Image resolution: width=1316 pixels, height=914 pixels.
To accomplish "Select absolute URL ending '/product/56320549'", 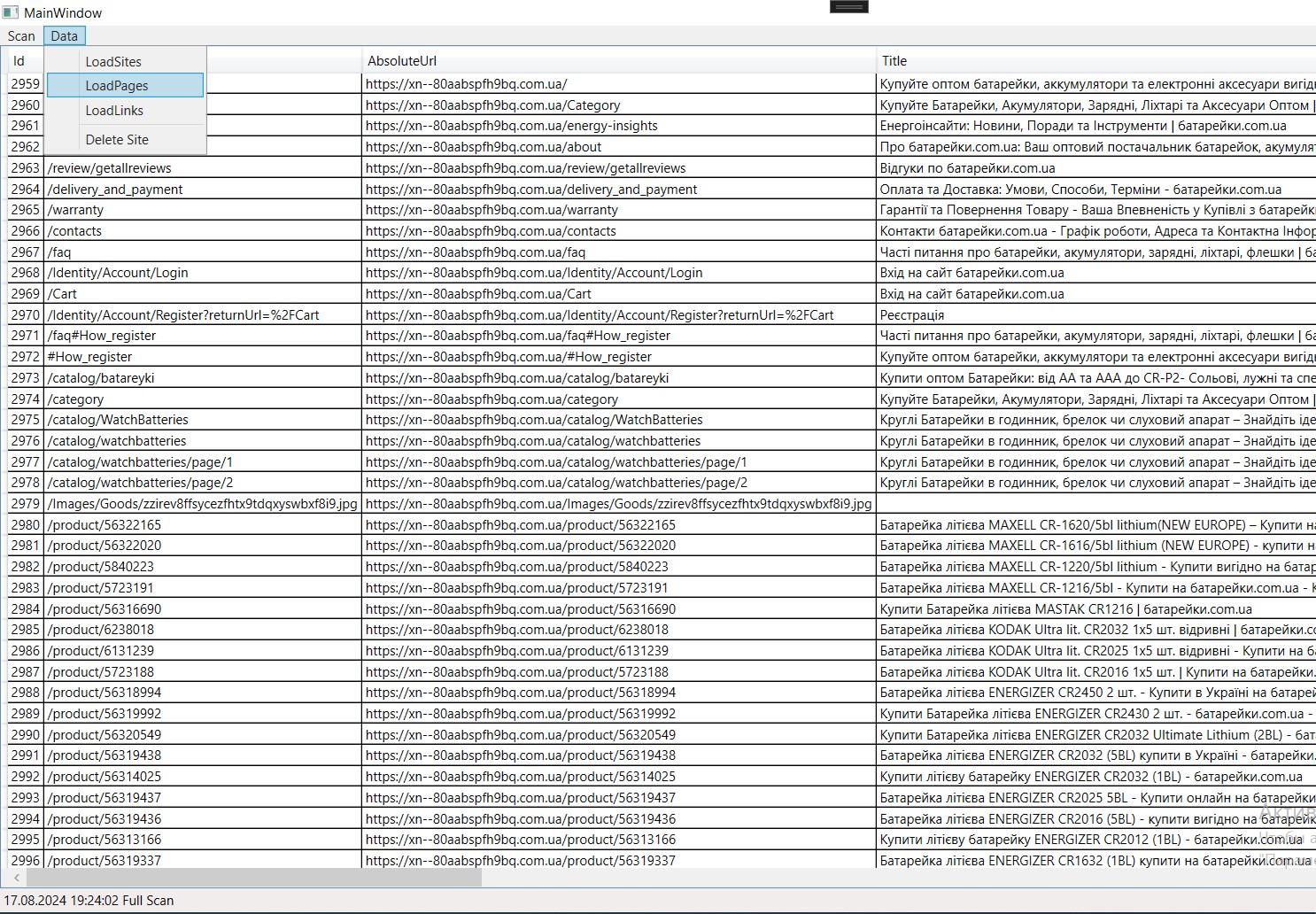I will coord(618,735).
